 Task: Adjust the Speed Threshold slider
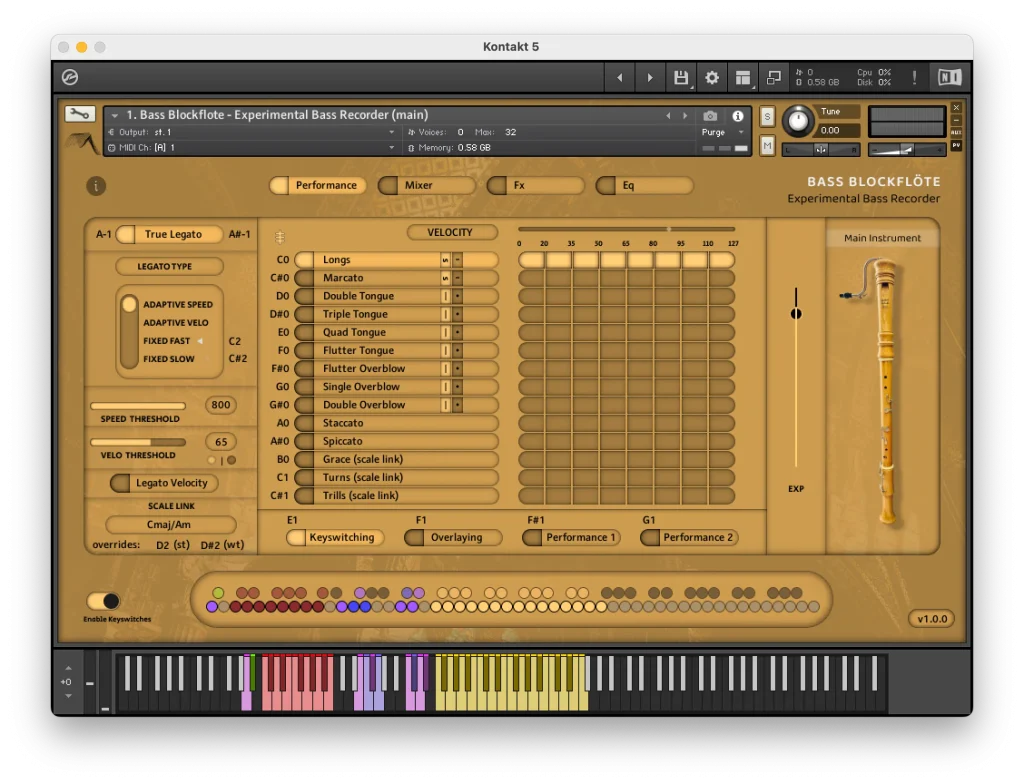click(x=138, y=405)
